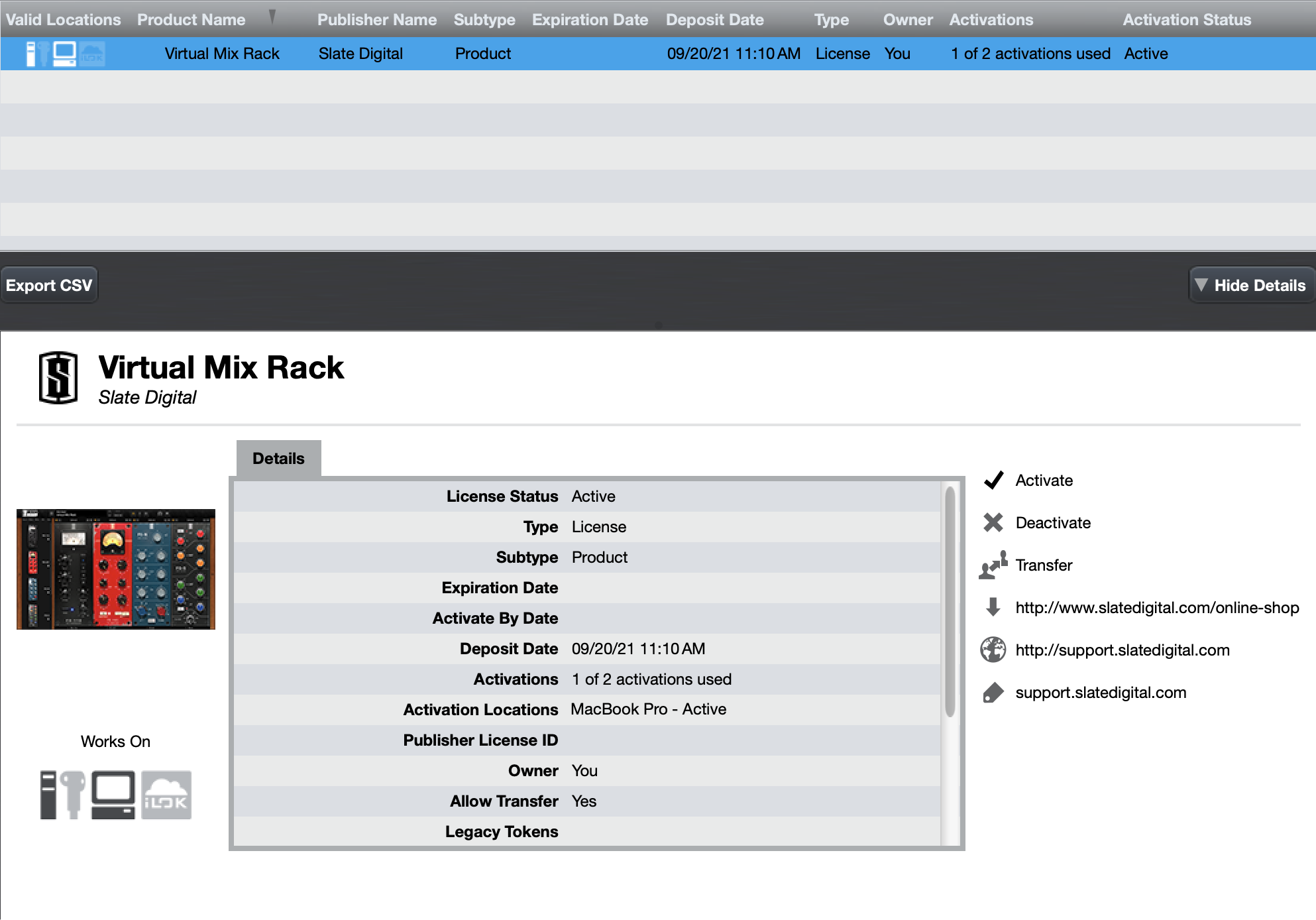This screenshot has height=920, width=1316.
Task: Sort by Publisher Name column header
Action: coord(377,20)
